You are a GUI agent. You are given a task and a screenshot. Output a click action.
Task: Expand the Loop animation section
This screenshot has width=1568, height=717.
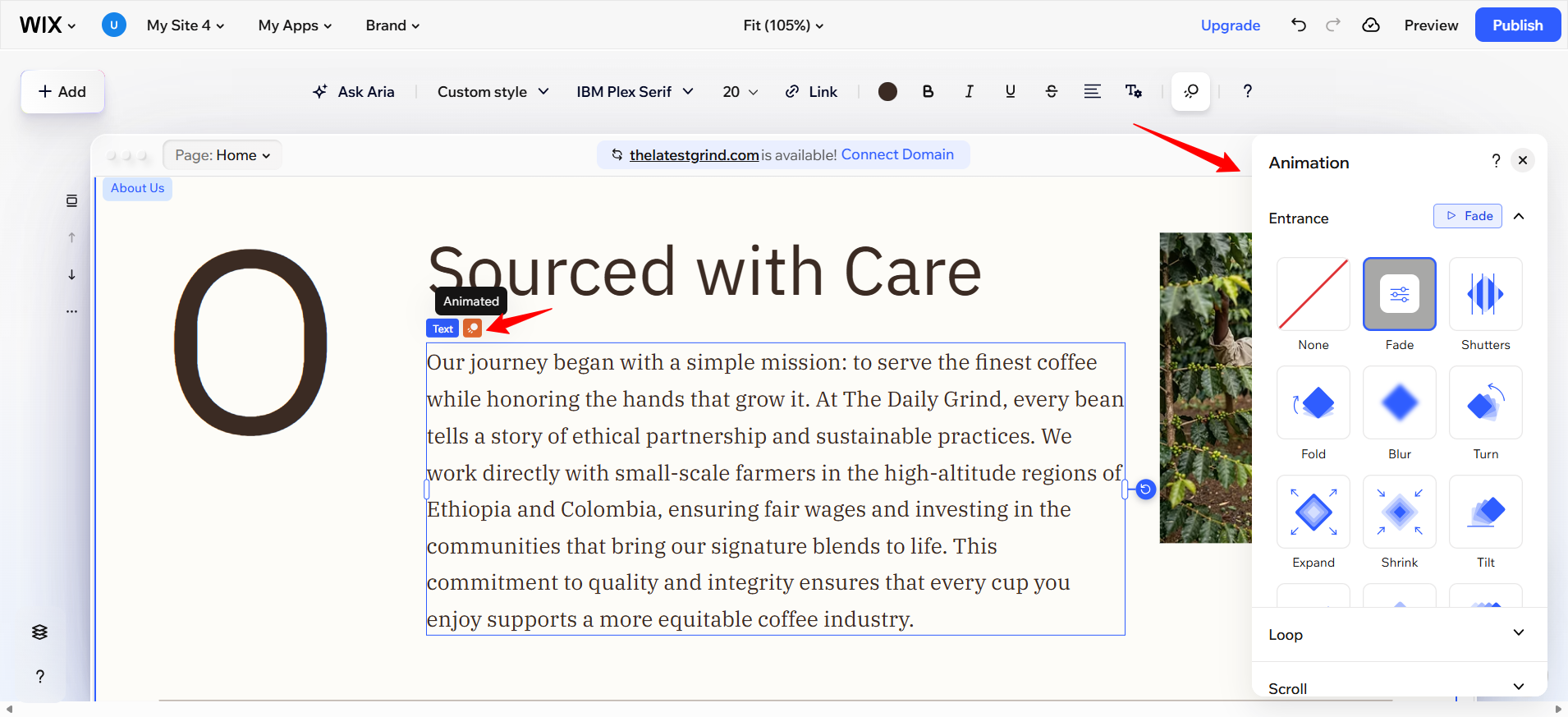coord(1399,634)
